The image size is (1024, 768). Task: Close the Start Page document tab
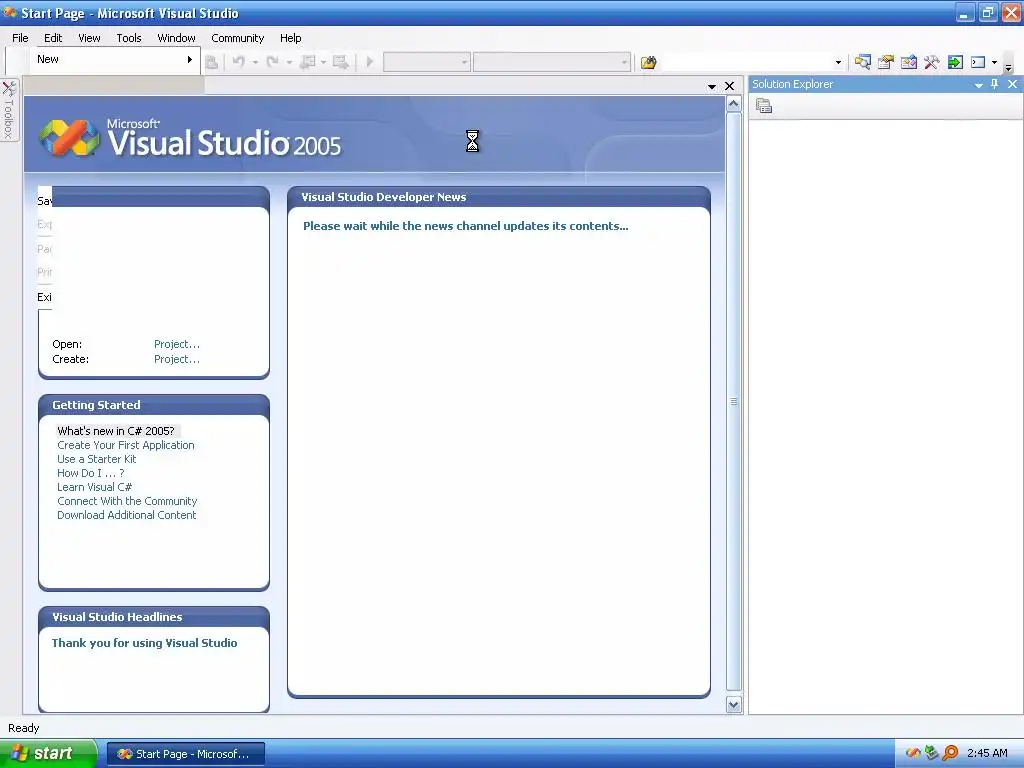pyautogui.click(x=729, y=86)
